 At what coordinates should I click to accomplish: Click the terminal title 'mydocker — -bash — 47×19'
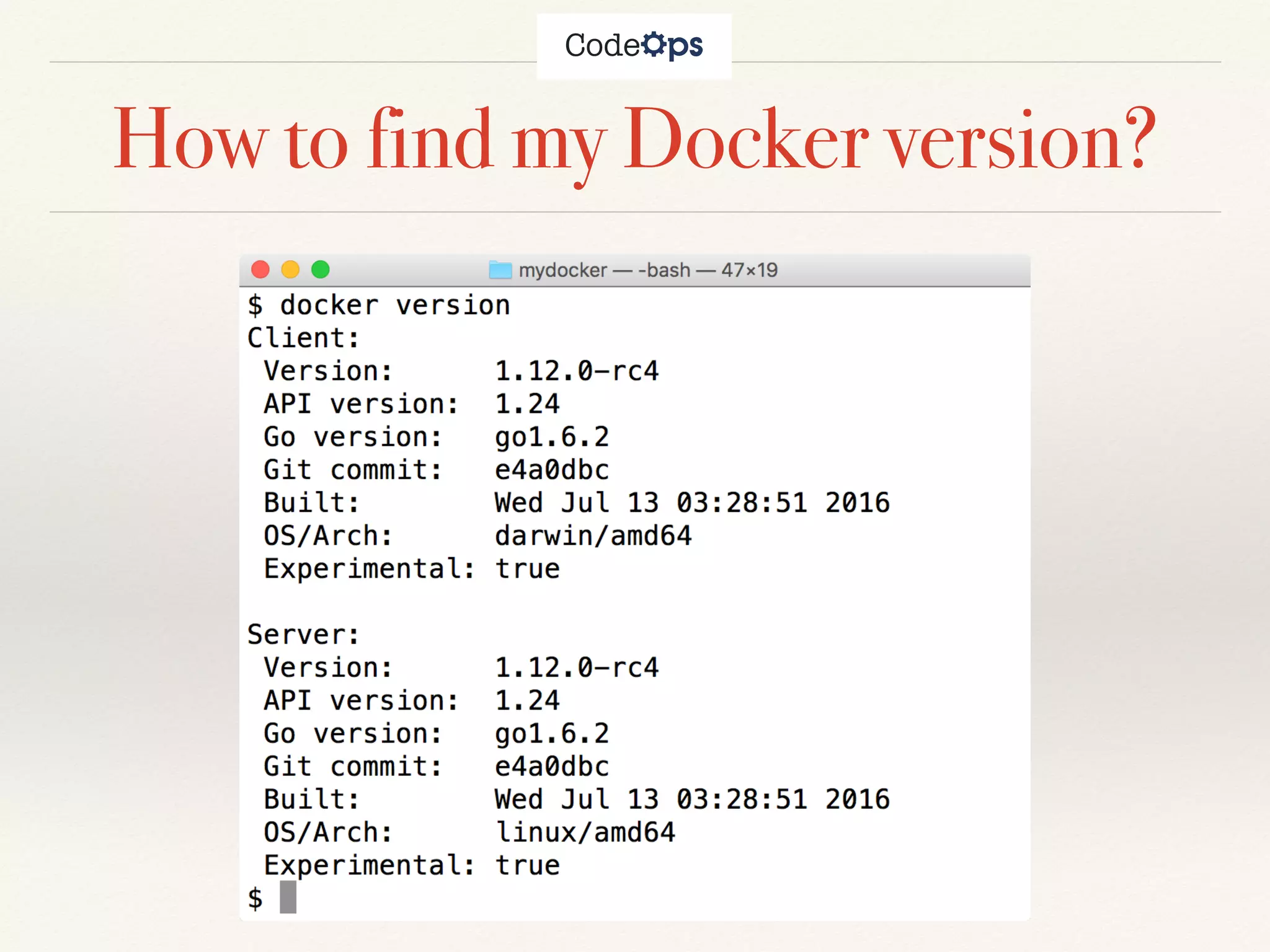tap(648, 270)
